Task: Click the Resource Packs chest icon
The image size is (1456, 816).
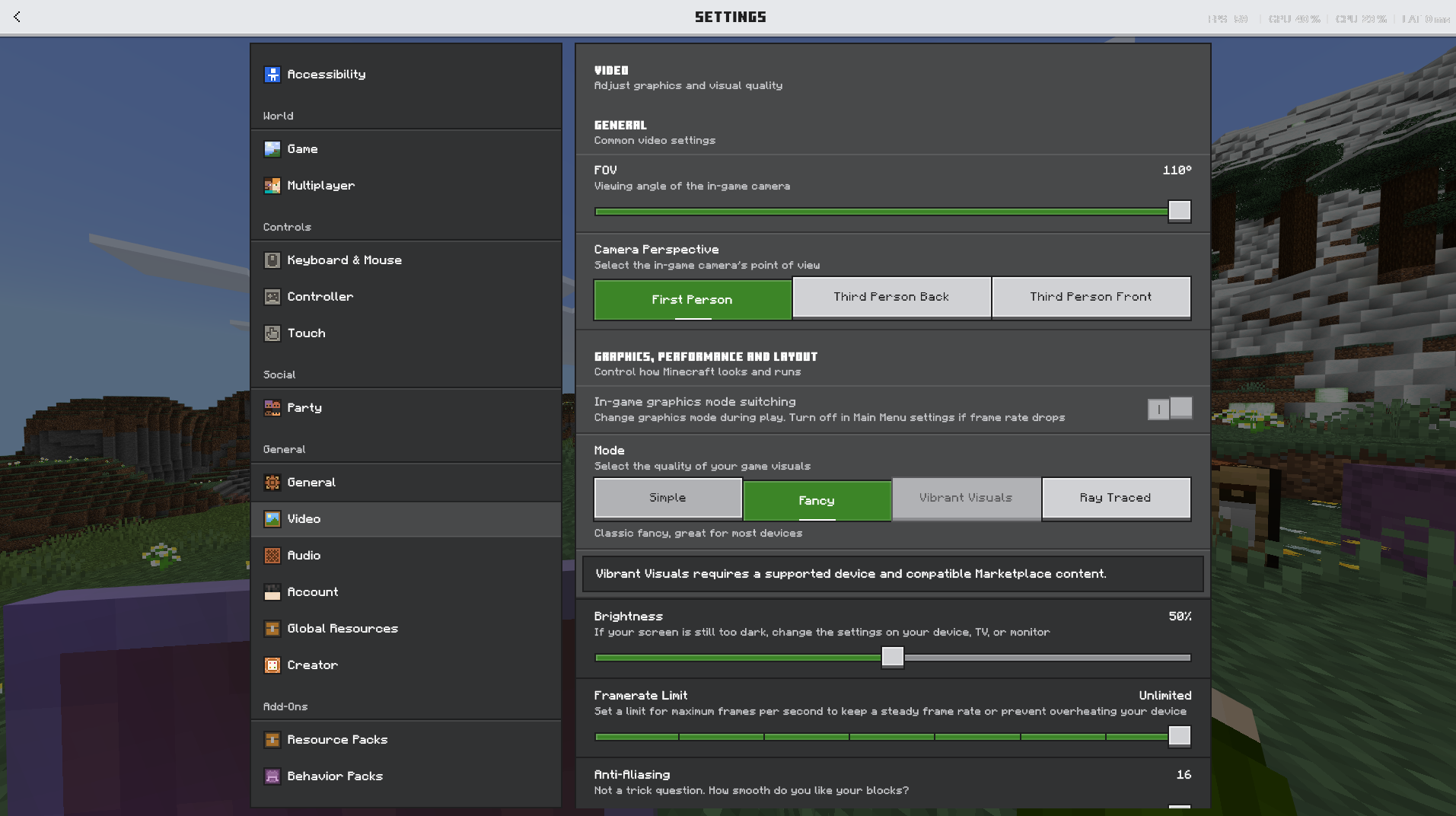Action: [x=272, y=740]
